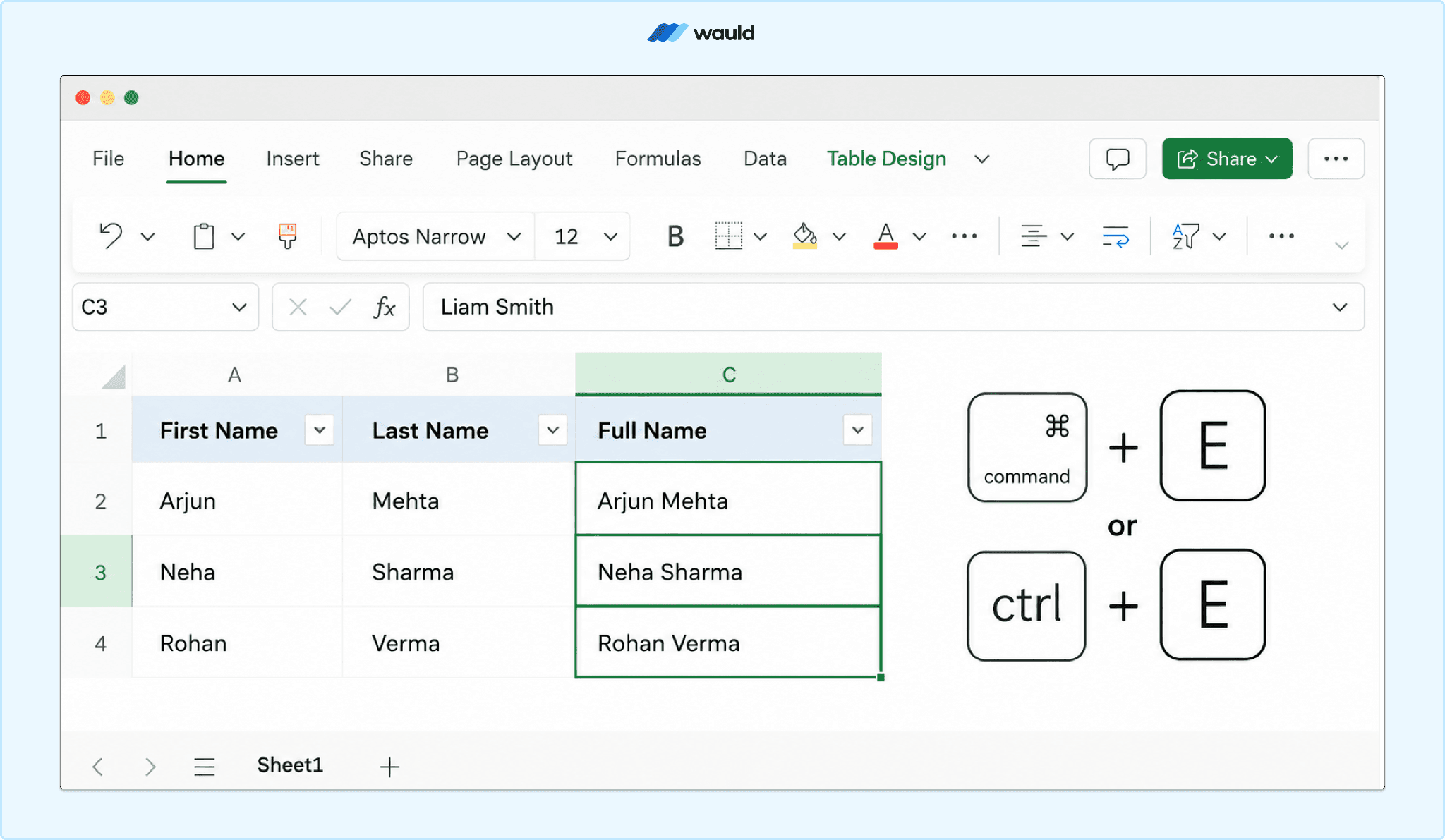Toggle Bold formatting

click(675, 236)
